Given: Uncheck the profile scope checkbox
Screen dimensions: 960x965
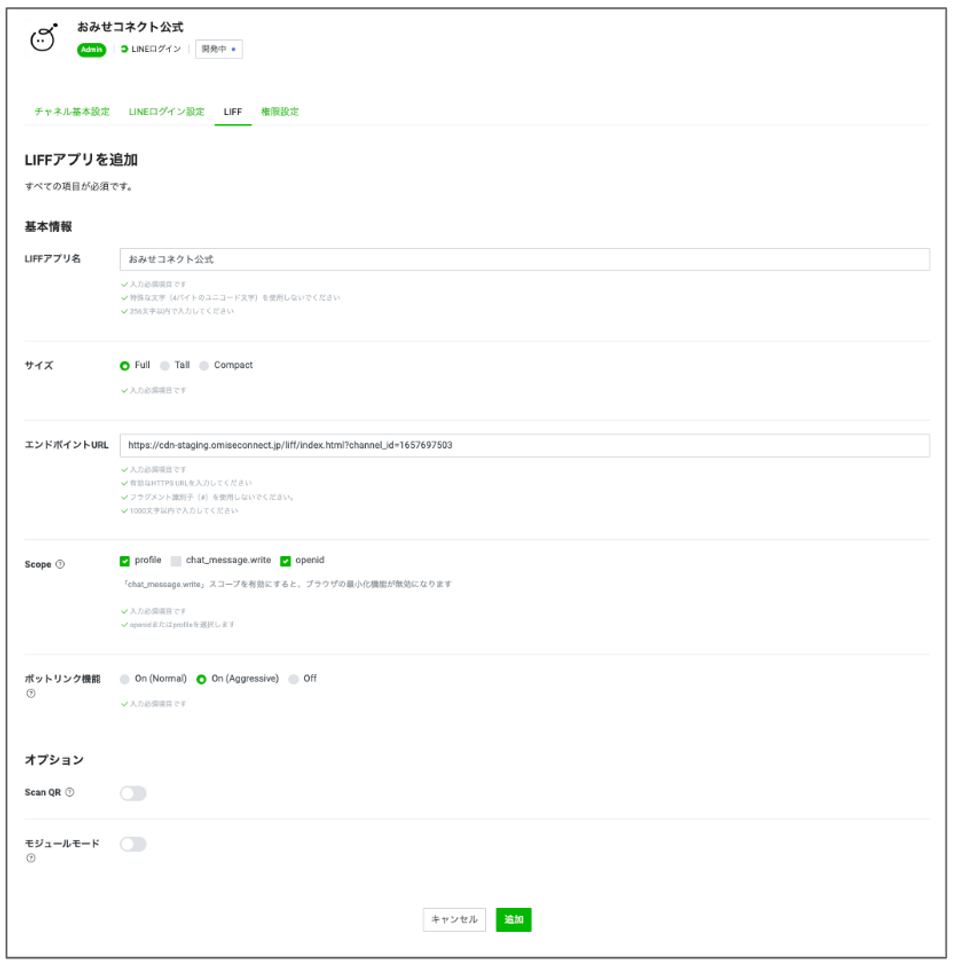Looking at the screenshot, I should pos(125,561).
